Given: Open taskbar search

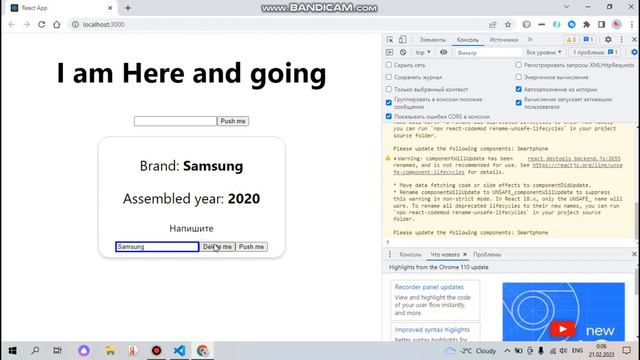Looking at the screenshot, I should pyautogui.click(x=36, y=351).
